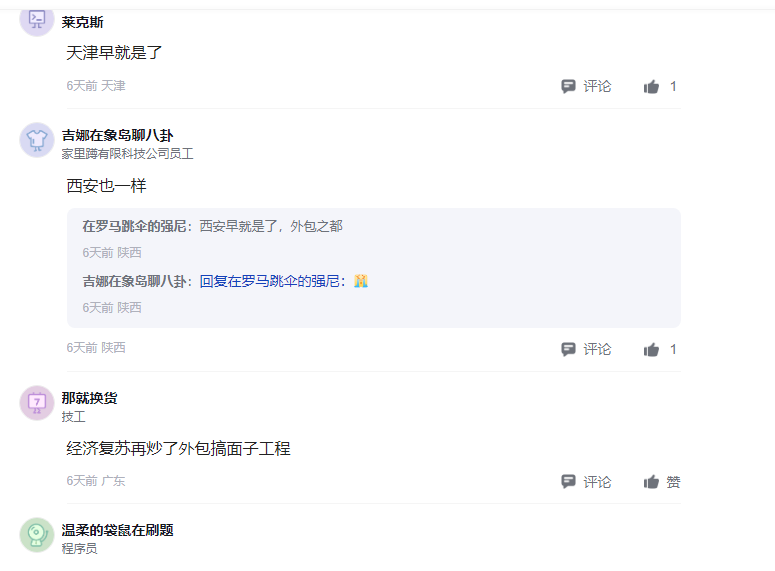The width and height of the screenshot is (775, 571).
Task: Like 莱克斯's comment with thumbs-up icon
Action: pyautogui.click(x=652, y=87)
